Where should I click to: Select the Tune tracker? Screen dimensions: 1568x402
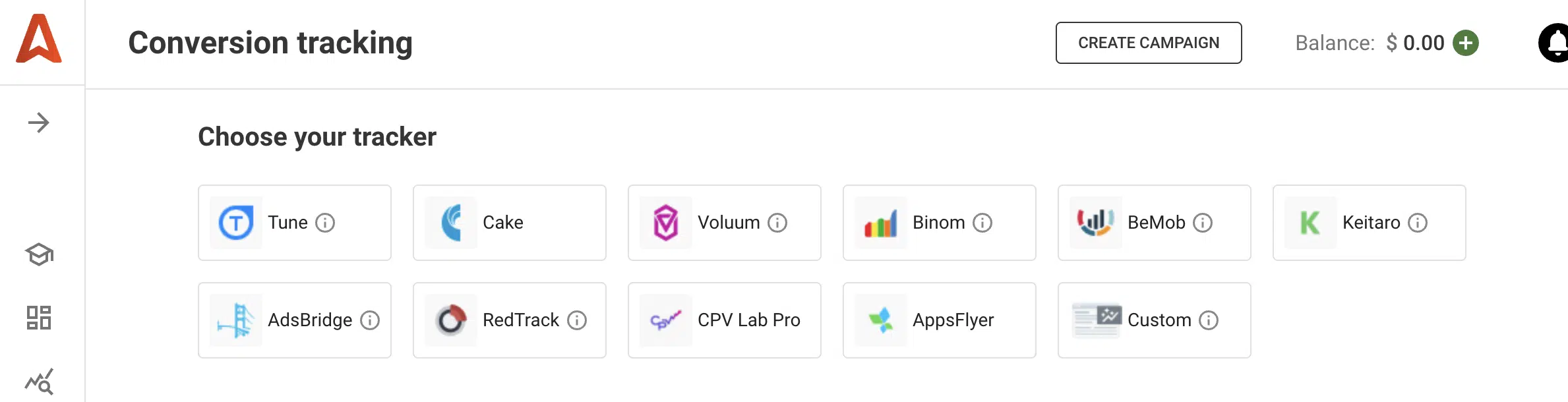(294, 223)
